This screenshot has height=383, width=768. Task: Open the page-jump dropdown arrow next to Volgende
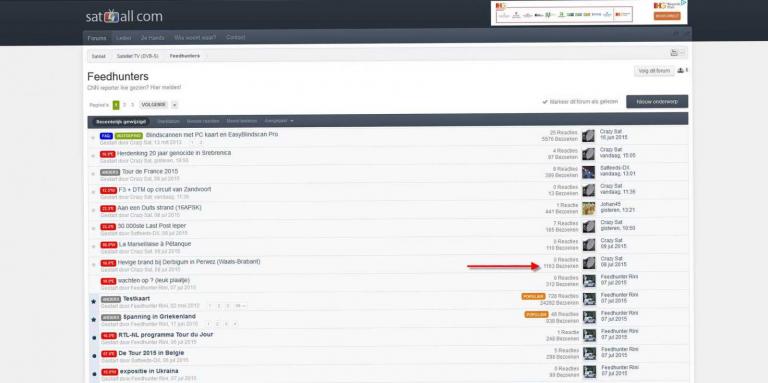[175, 105]
